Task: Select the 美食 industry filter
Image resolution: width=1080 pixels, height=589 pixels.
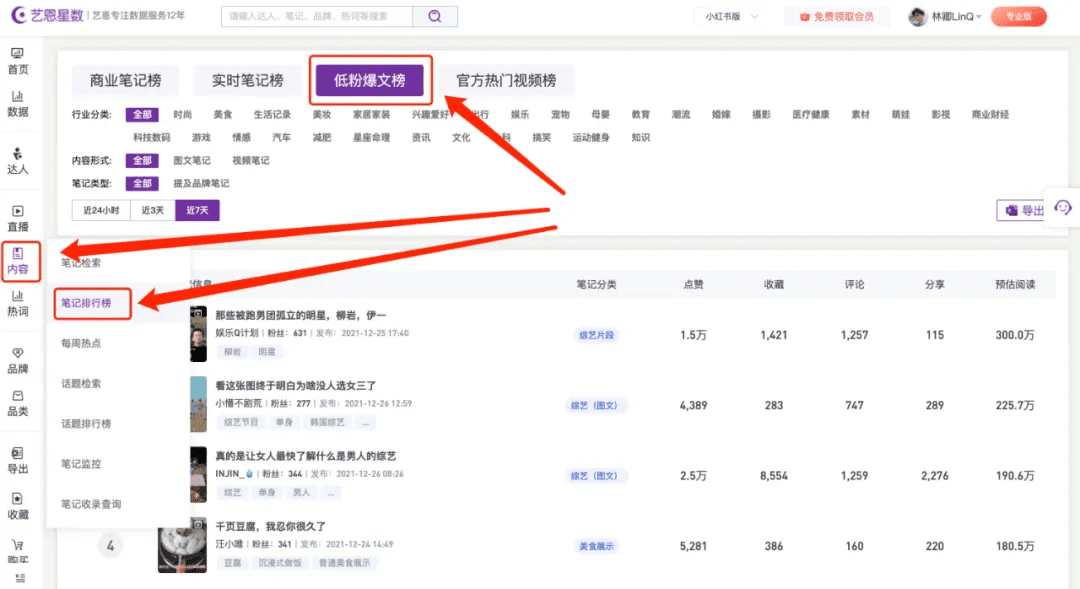Action: point(222,114)
